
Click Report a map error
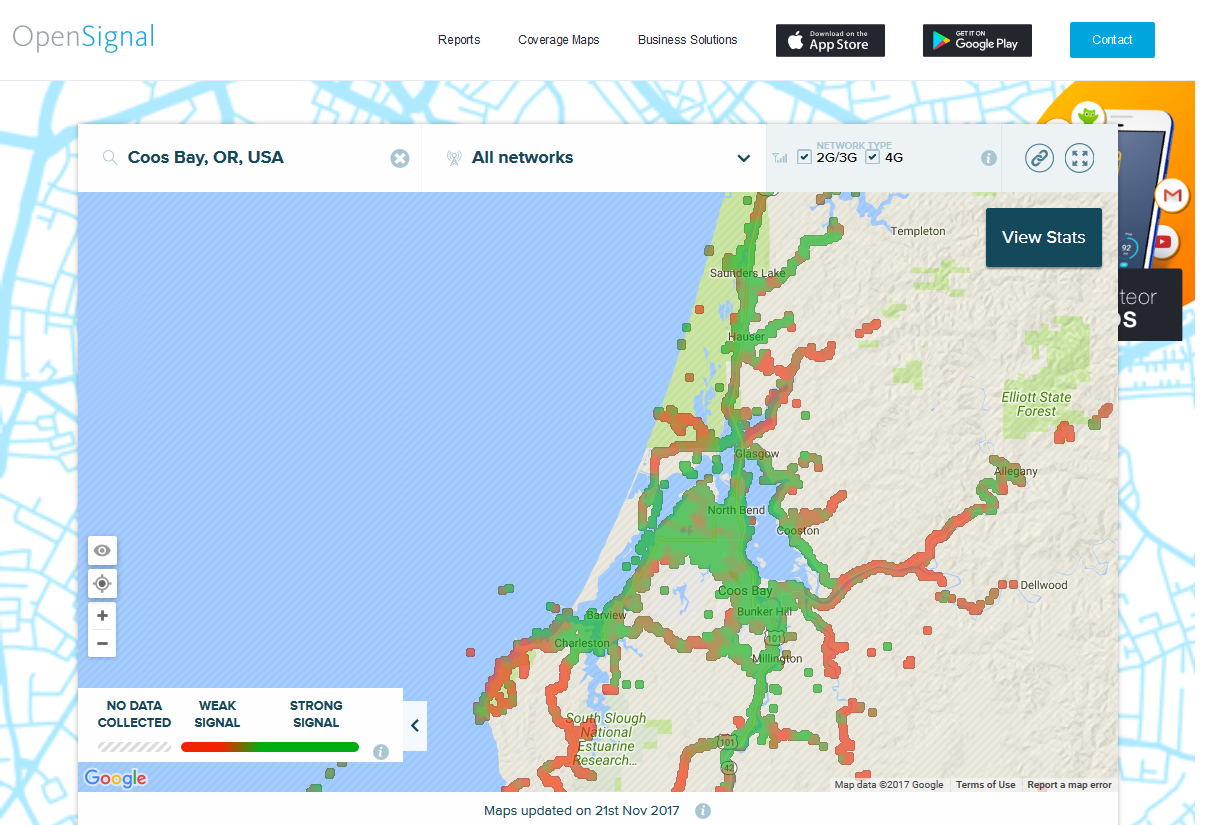(x=1069, y=785)
